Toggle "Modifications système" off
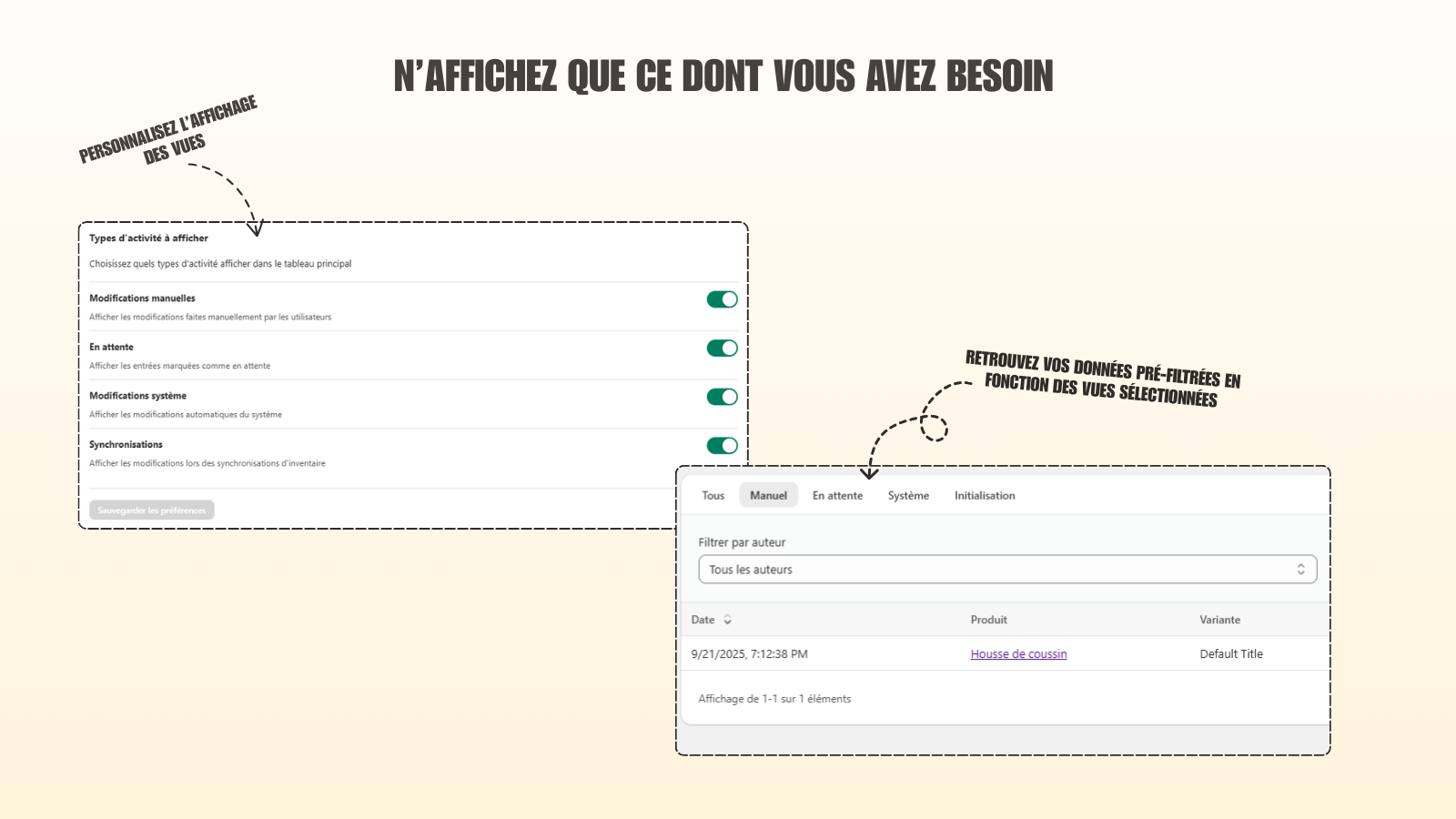Viewport: 1456px width, 819px height. tap(721, 397)
